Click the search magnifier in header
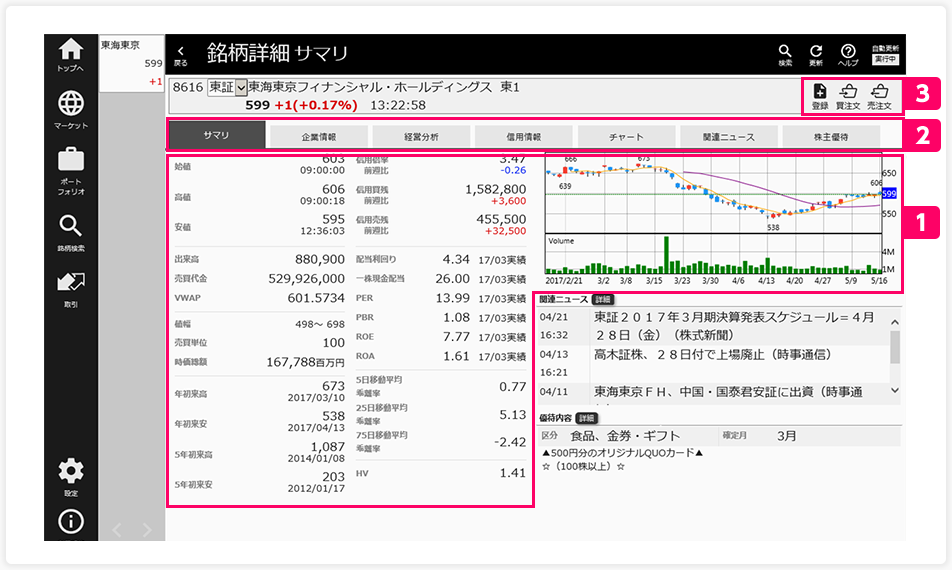 pos(785,55)
